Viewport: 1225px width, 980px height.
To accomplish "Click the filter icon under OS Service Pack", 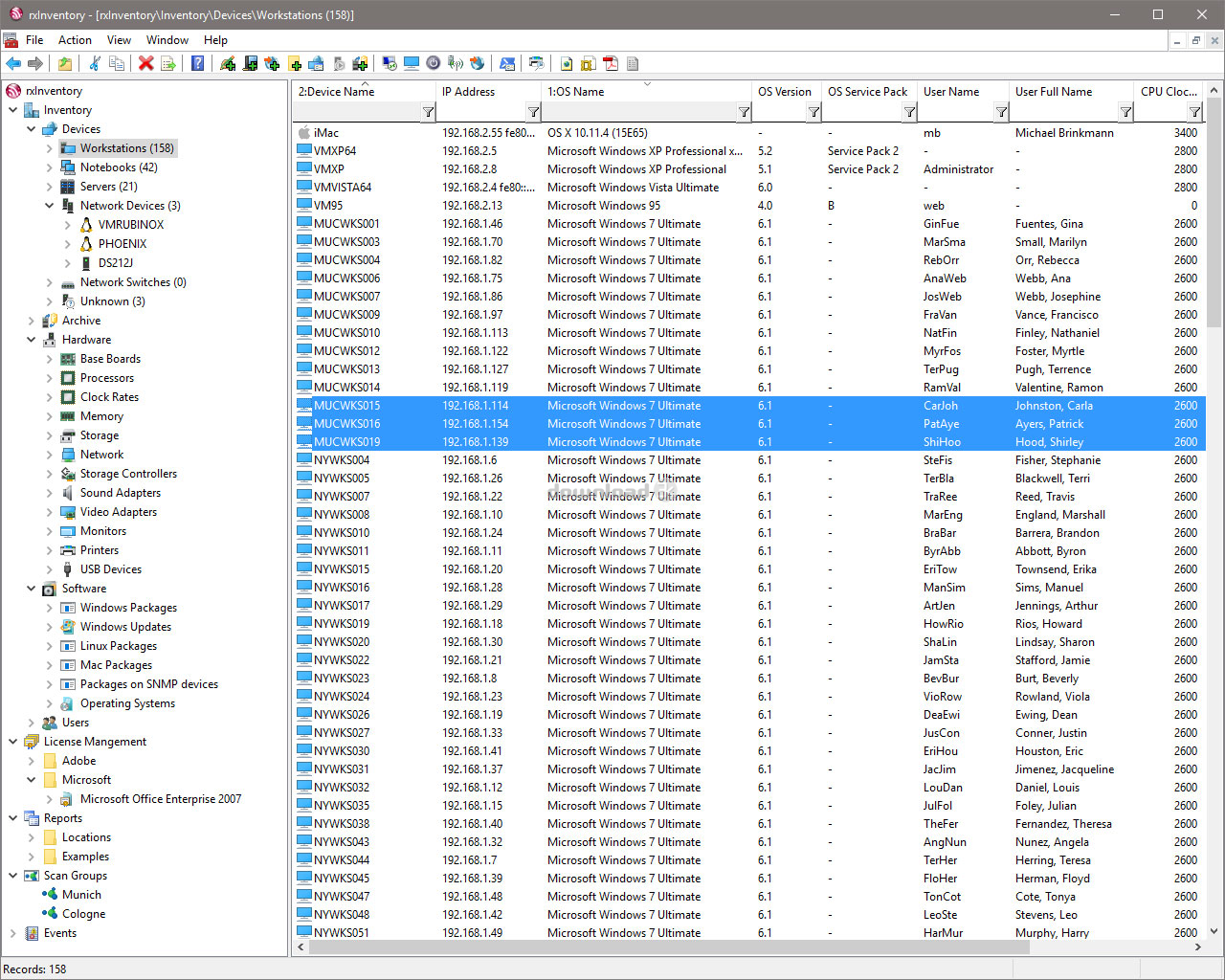I will click(x=909, y=112).
